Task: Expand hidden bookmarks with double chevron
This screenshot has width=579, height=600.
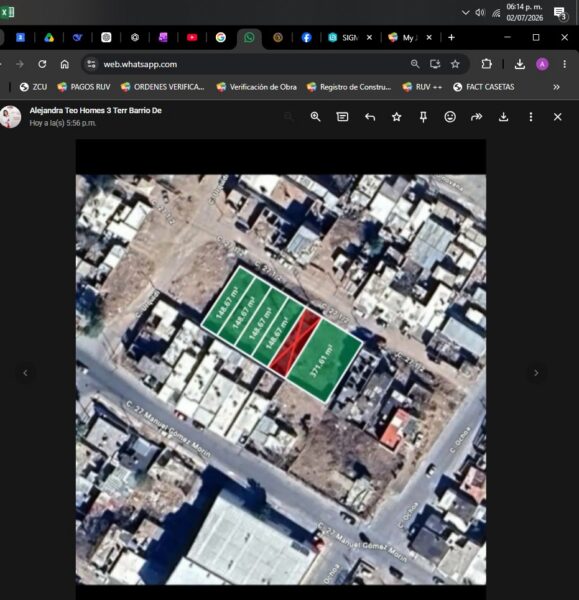Action: (x=556, y=87)
